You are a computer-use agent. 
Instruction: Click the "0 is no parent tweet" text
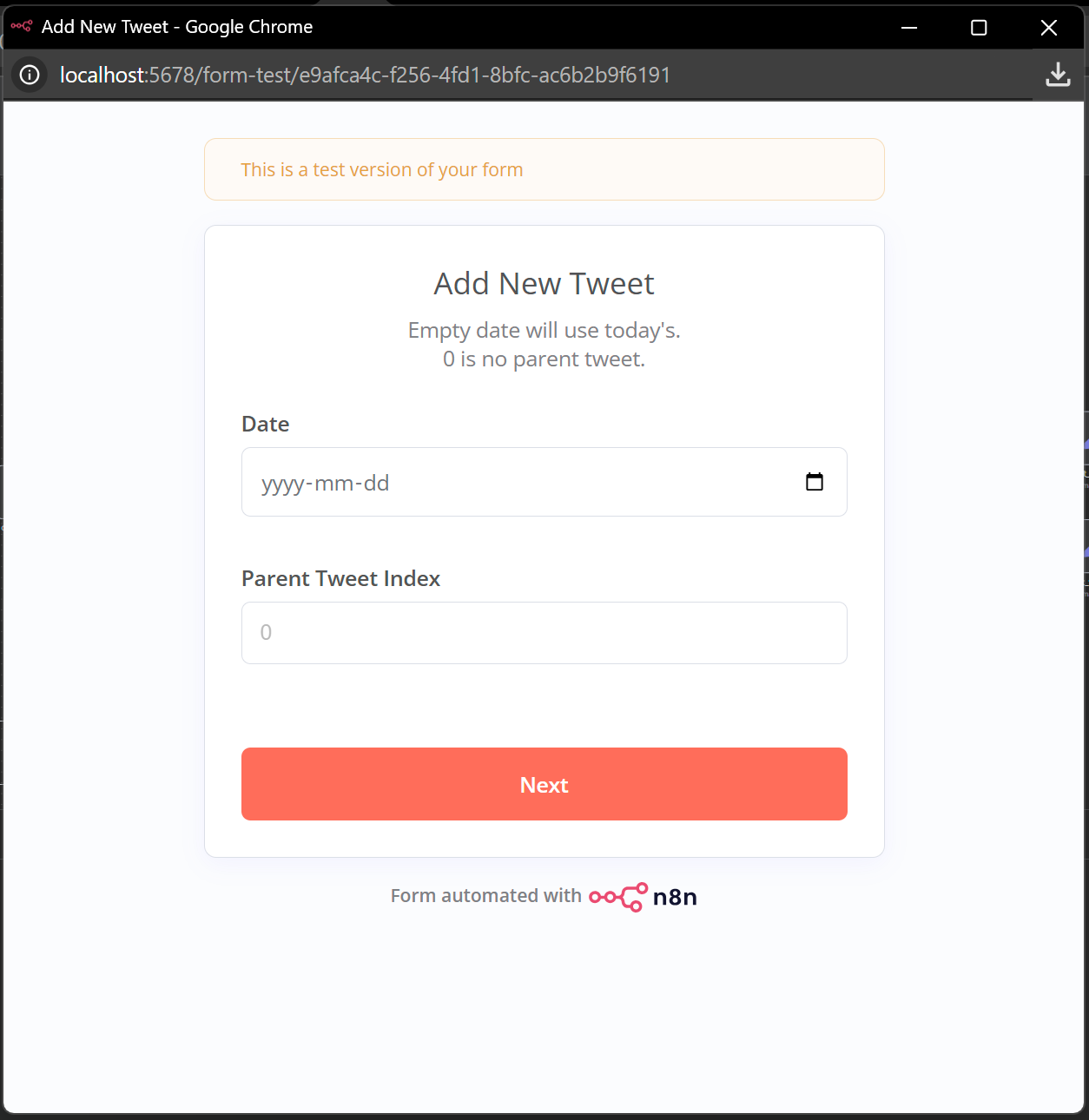[x=544, y=359]
